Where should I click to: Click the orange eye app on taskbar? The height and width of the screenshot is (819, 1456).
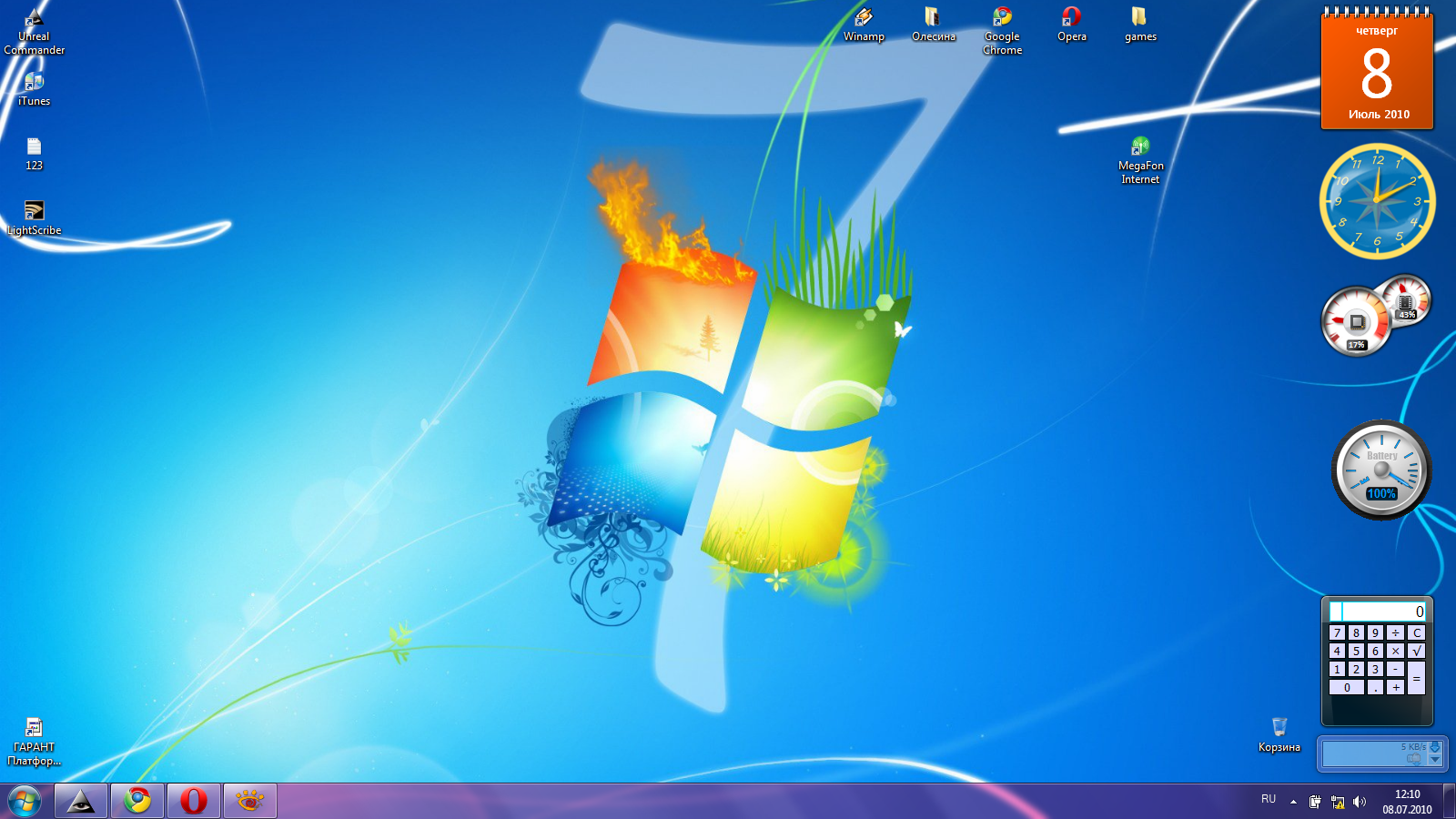tap(250, 801)
